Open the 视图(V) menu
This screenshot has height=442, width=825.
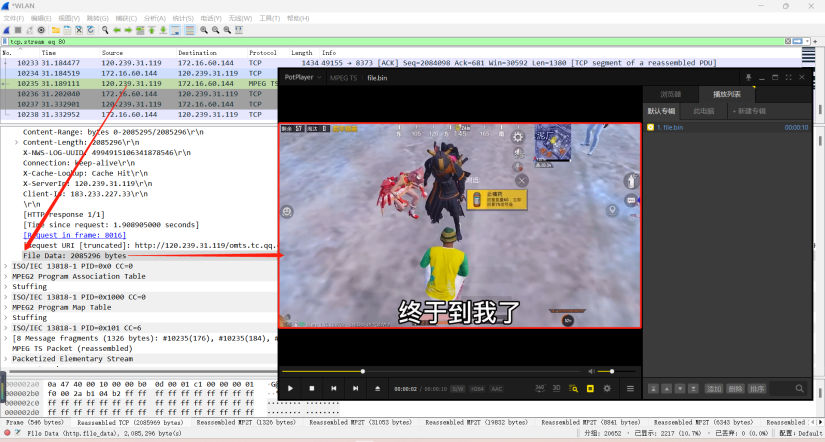pyautogui.click(x=69, y=18)
